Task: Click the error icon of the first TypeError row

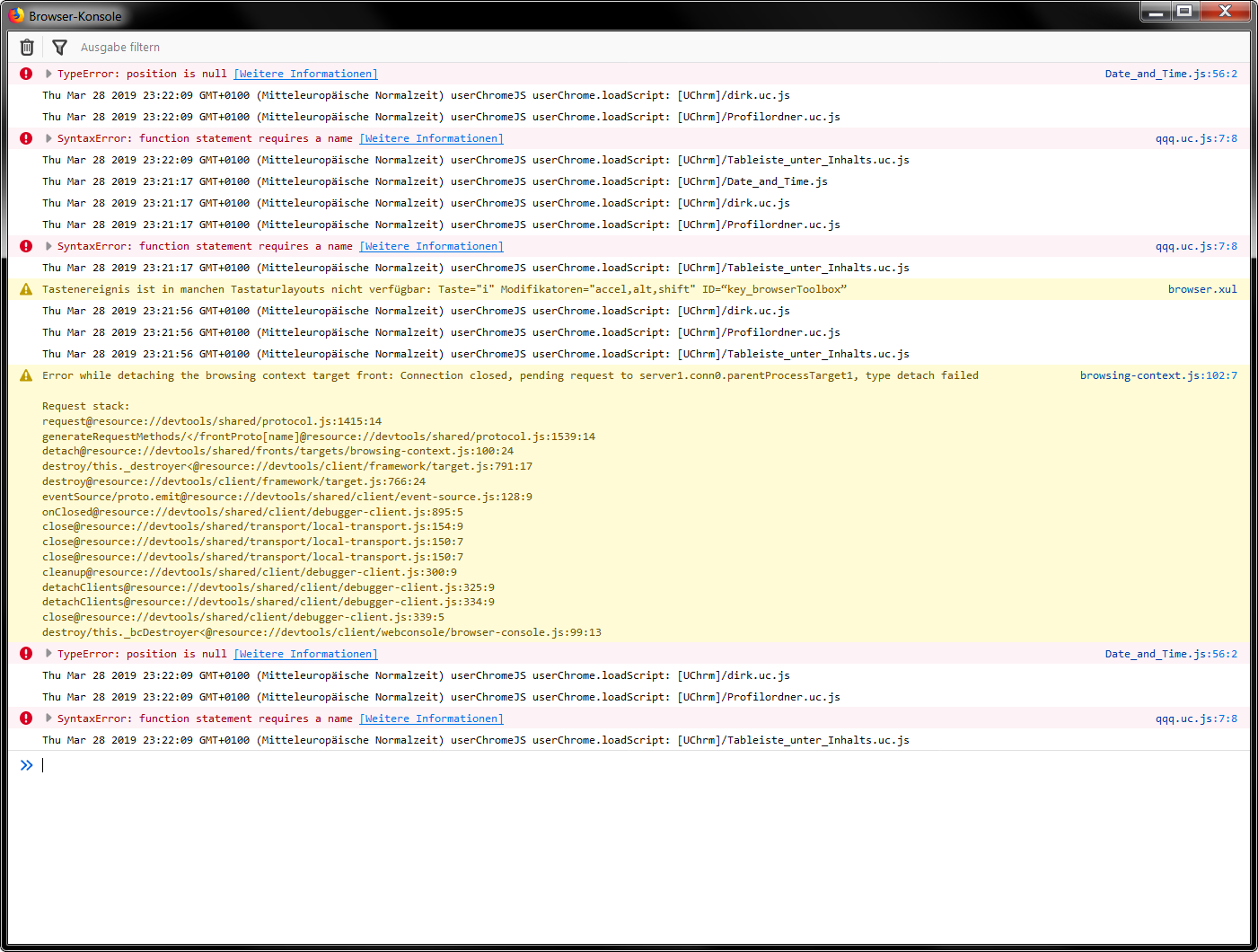Action: pos(26,74)
